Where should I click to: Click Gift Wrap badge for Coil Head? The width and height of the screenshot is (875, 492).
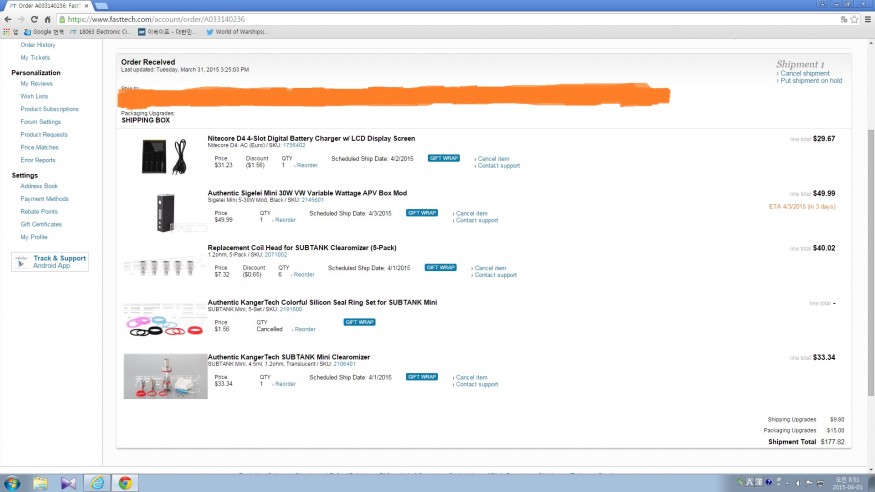pyautogui.click(x=441, y=268)
